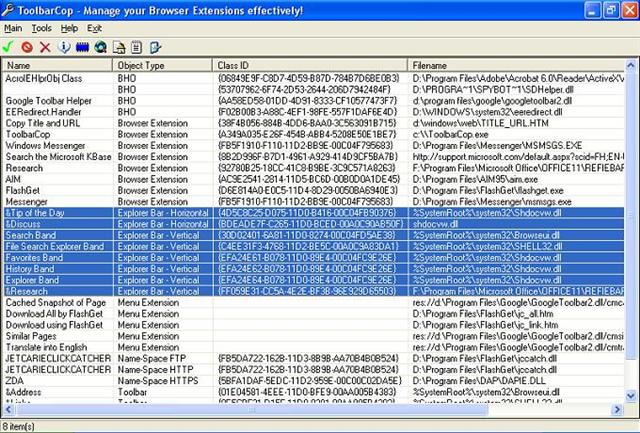This screenshot has height=433, width=640.
Task: Click the green checkmark enable icon
Action: pyautogui.click(x=8, y=47)
